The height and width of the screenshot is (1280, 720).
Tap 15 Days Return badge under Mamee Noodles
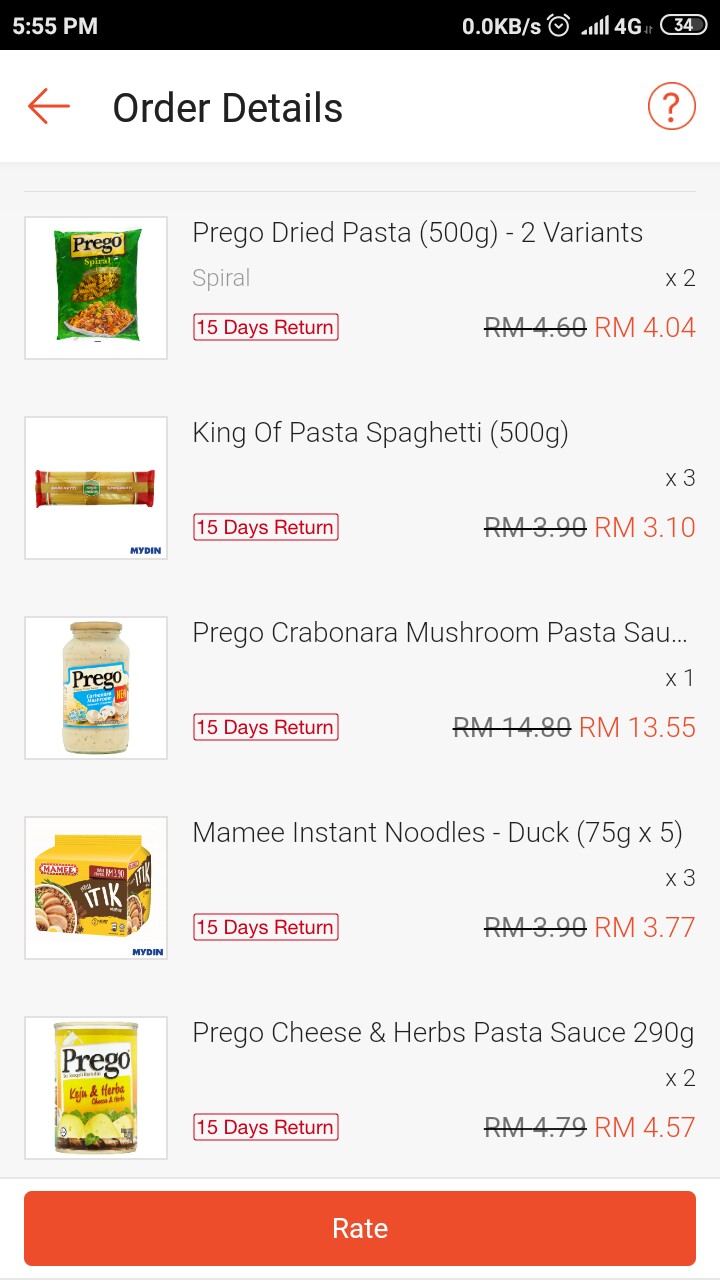click(266, 927)
